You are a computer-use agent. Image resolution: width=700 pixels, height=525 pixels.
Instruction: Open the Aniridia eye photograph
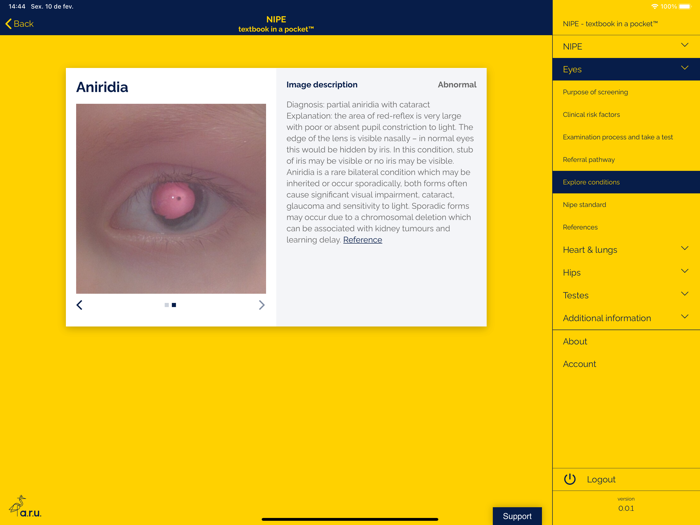click(171, 199)
